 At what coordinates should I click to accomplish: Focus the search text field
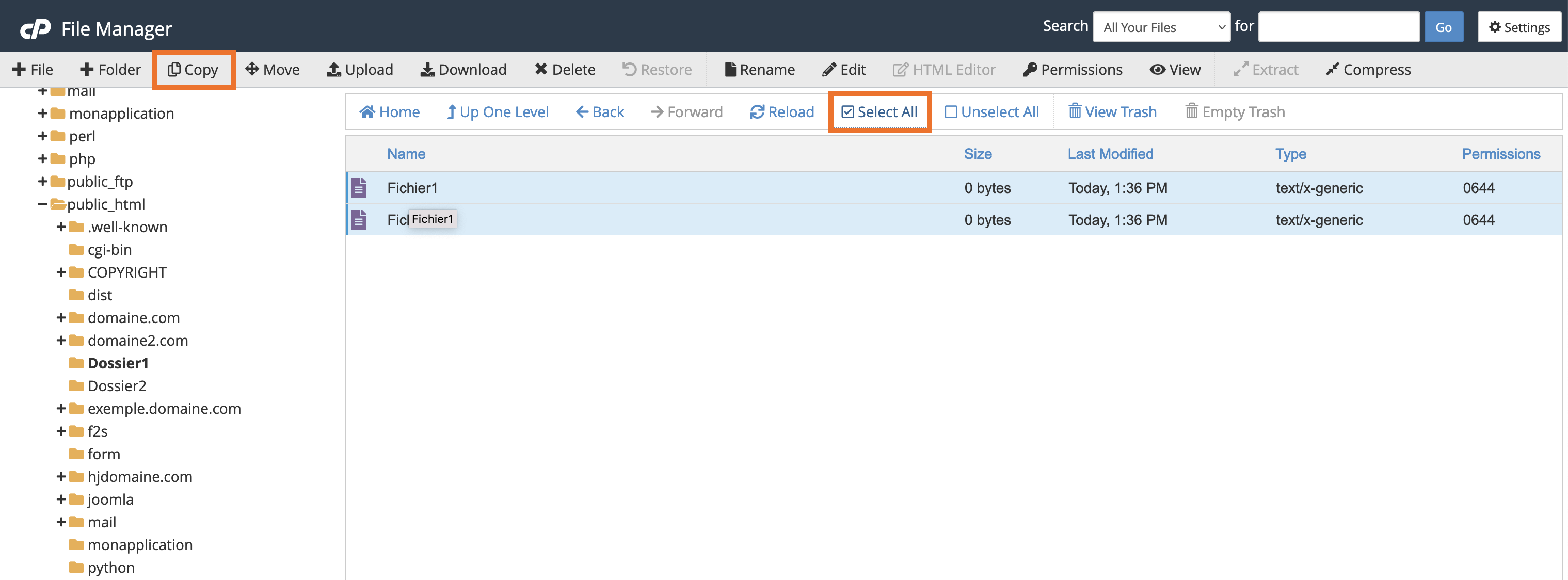pos(1338,27)
